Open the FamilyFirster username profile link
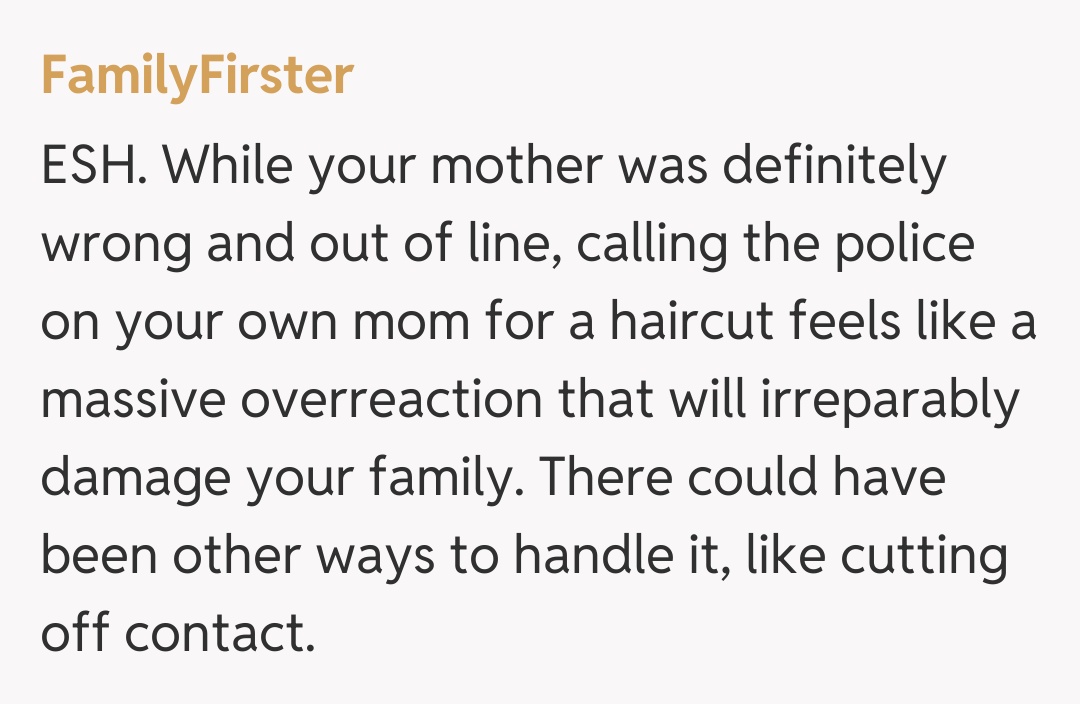Image resolution: width=1080 pixels, height=704 pixels. coord(197,77)
